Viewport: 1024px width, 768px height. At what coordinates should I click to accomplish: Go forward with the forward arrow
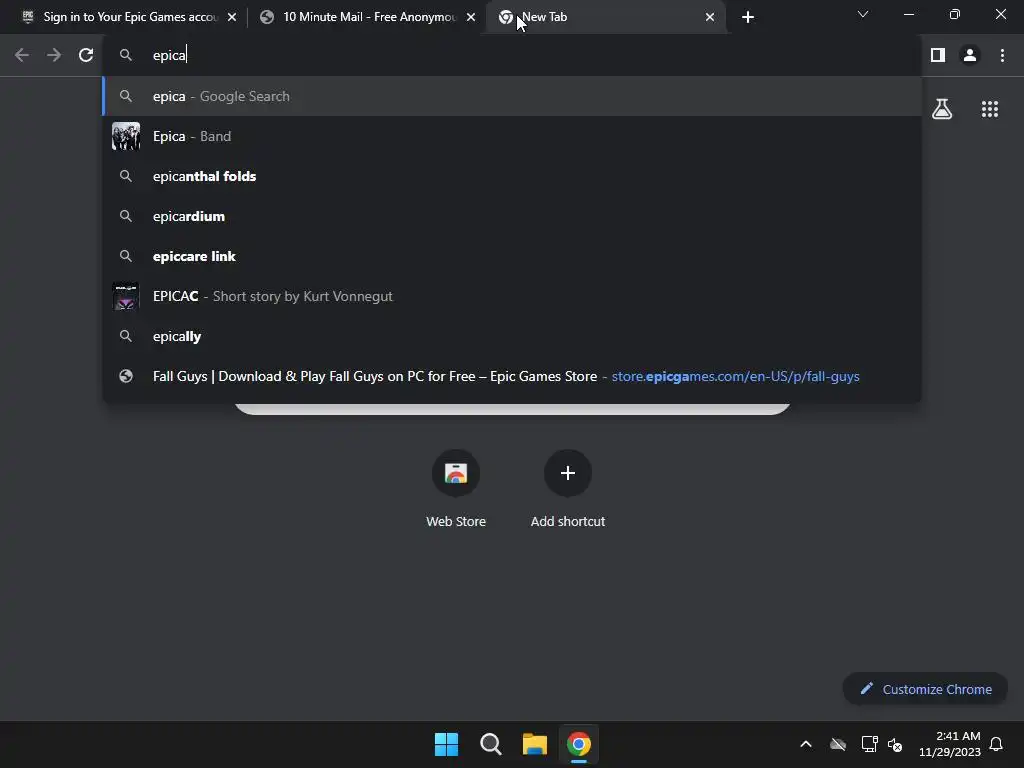coord(54,56)
